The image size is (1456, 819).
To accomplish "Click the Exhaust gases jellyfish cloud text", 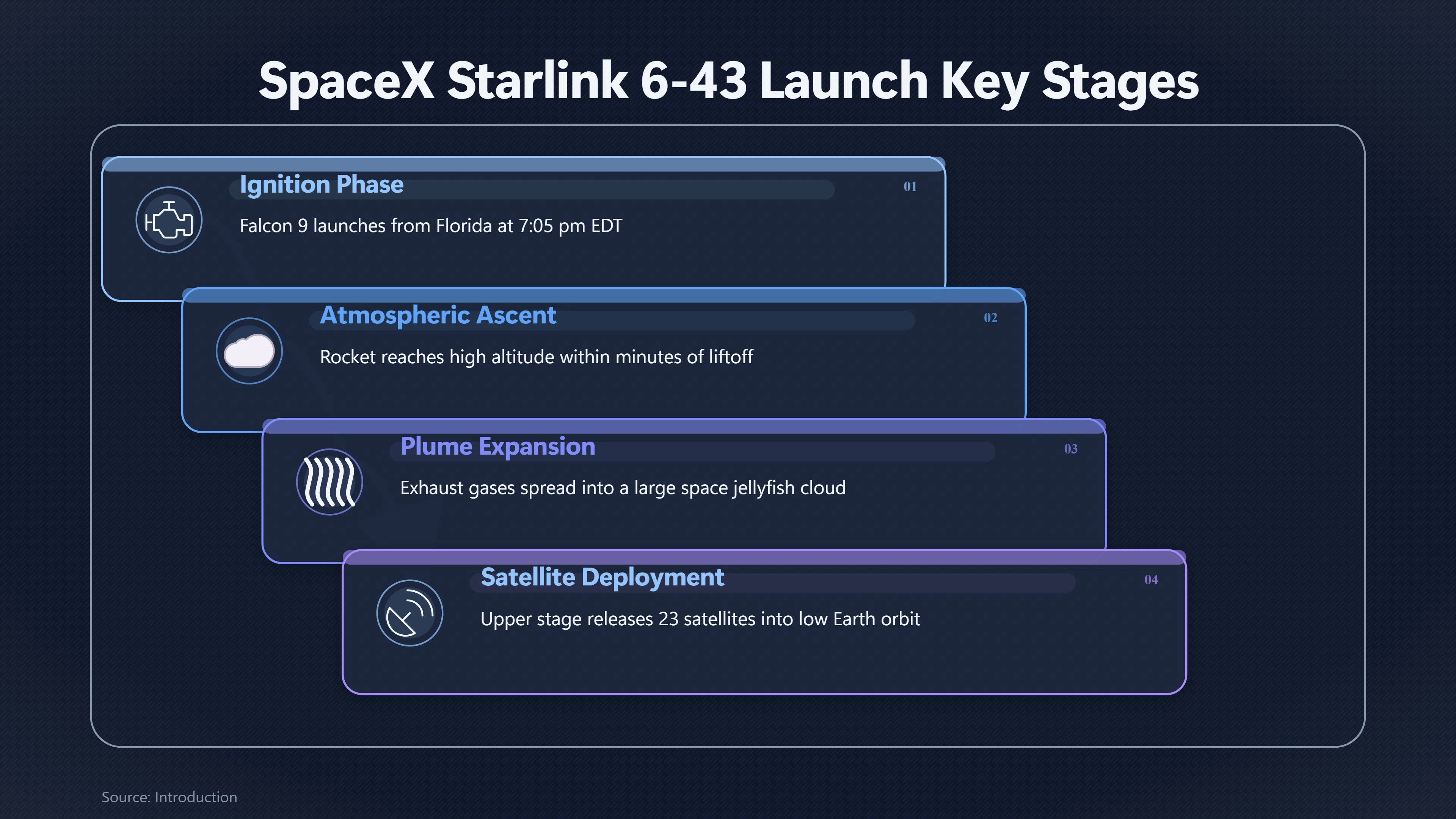I will pyautogui.click(x=623, y=488).
